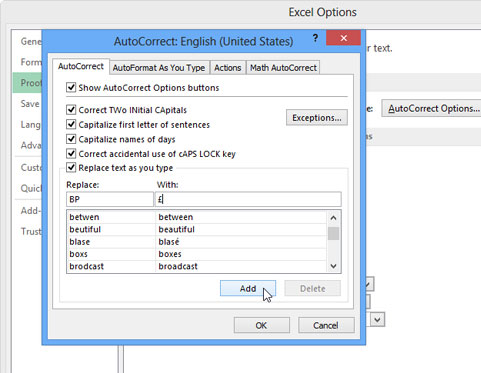Screen dimensions: 481x373
Task: Open the Exceptions dialog
Action: click(317, 118)
